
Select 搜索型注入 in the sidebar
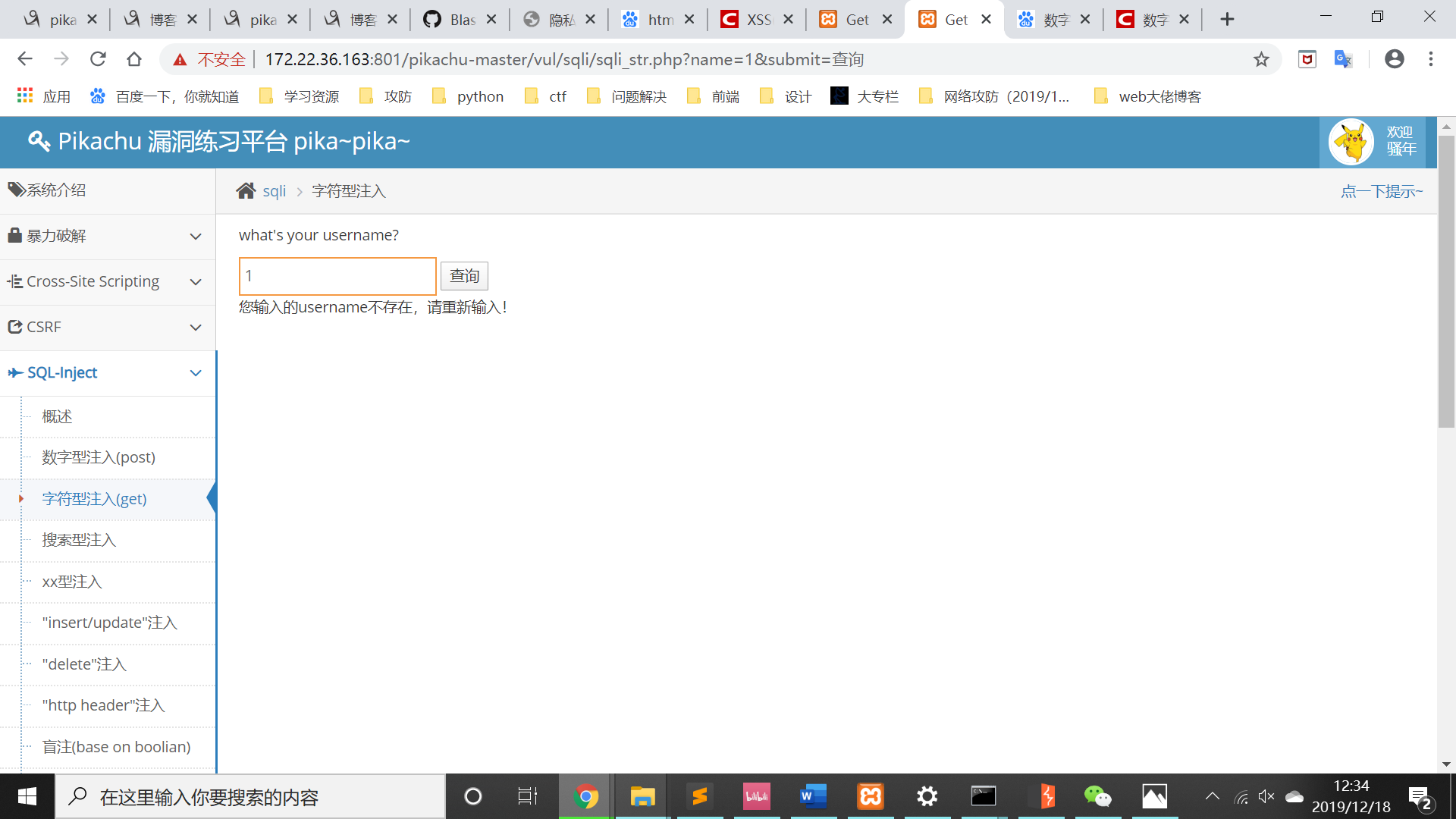coord(79,540)
